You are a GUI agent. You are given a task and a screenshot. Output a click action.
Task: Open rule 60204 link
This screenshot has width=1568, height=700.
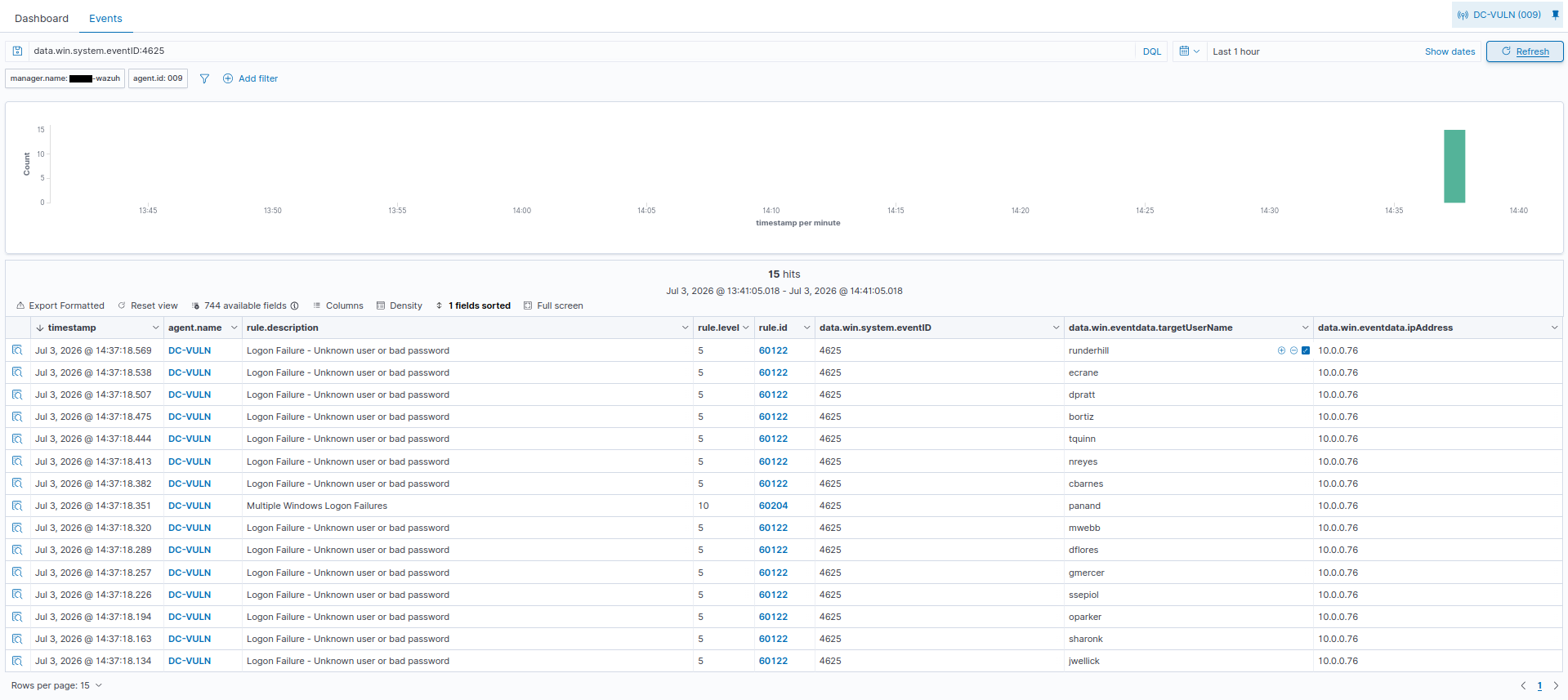[x=773, y=506]
